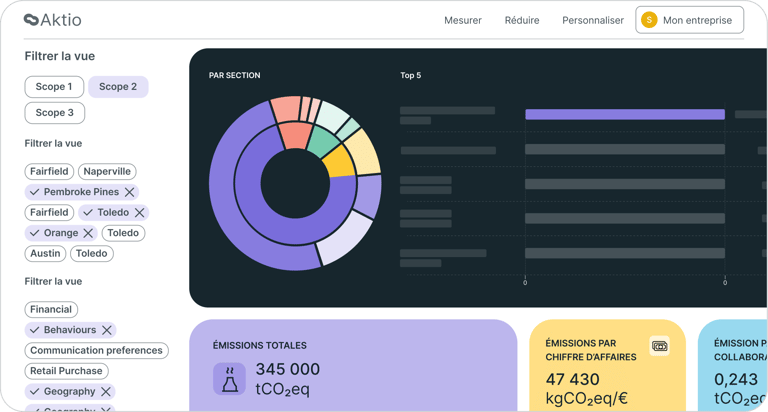768x412 pixels.
Task: Click the salmon inner donut segment
Action: pos(295,135)
